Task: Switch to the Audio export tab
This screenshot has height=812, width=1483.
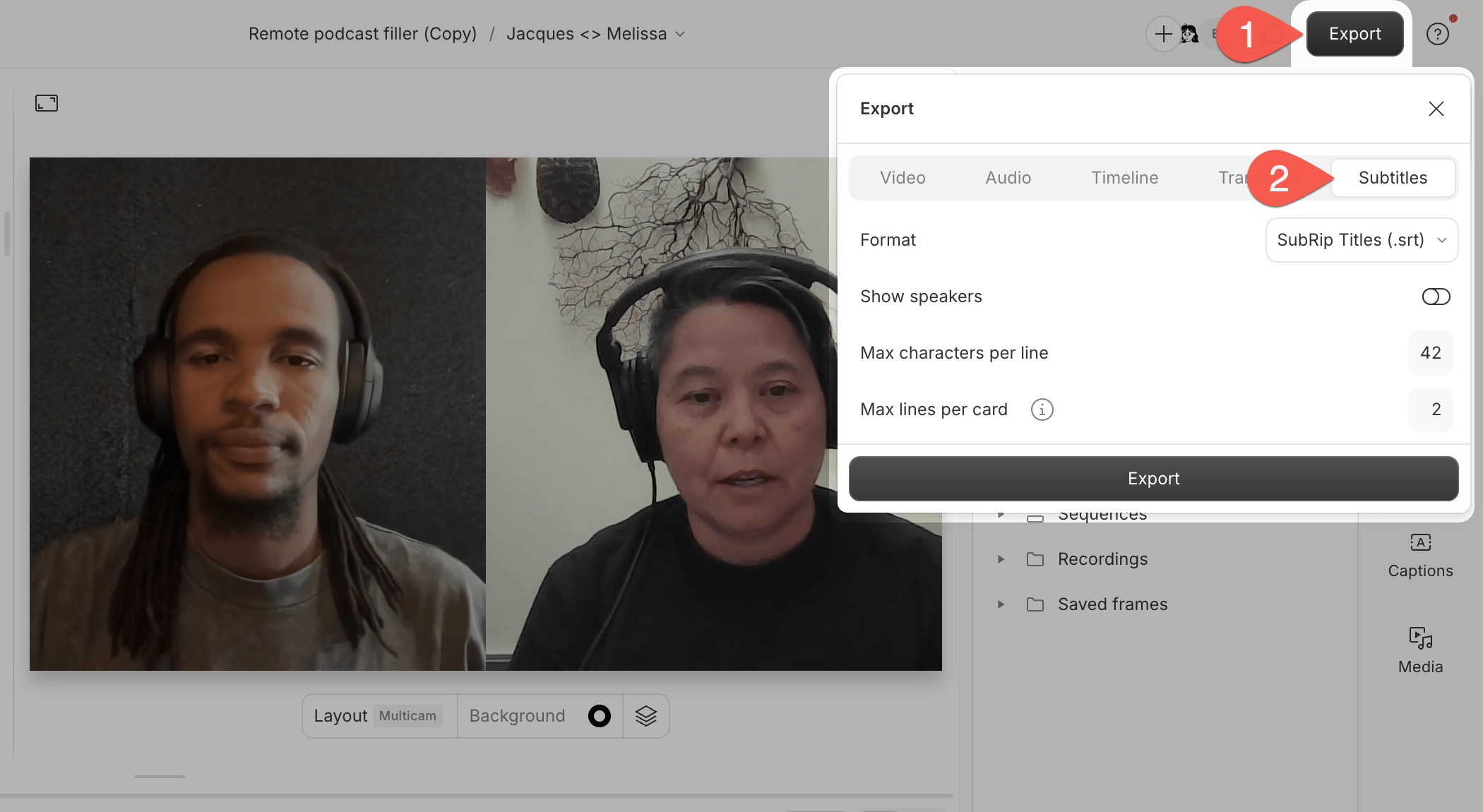Action: [1008, 178]
